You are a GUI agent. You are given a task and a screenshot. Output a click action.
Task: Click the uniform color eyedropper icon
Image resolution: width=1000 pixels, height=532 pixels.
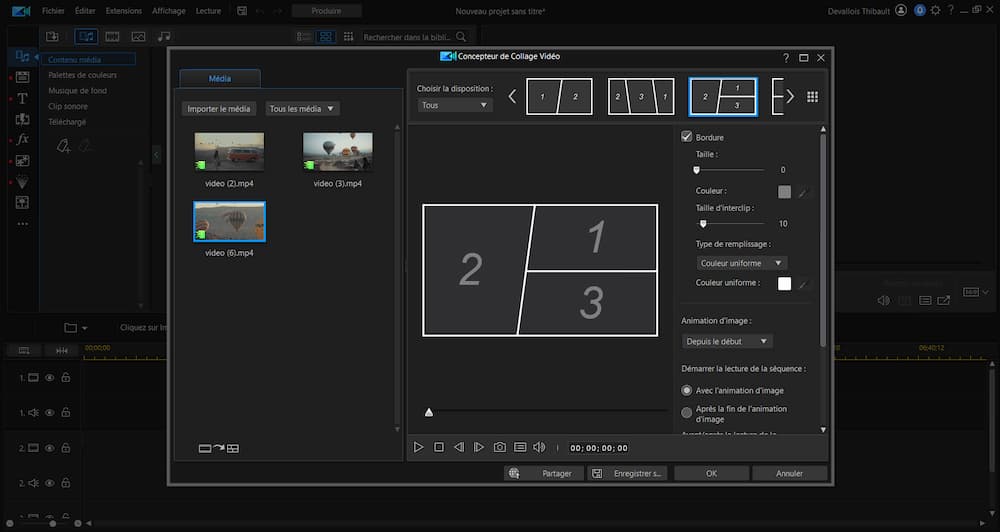click(803, 284)
